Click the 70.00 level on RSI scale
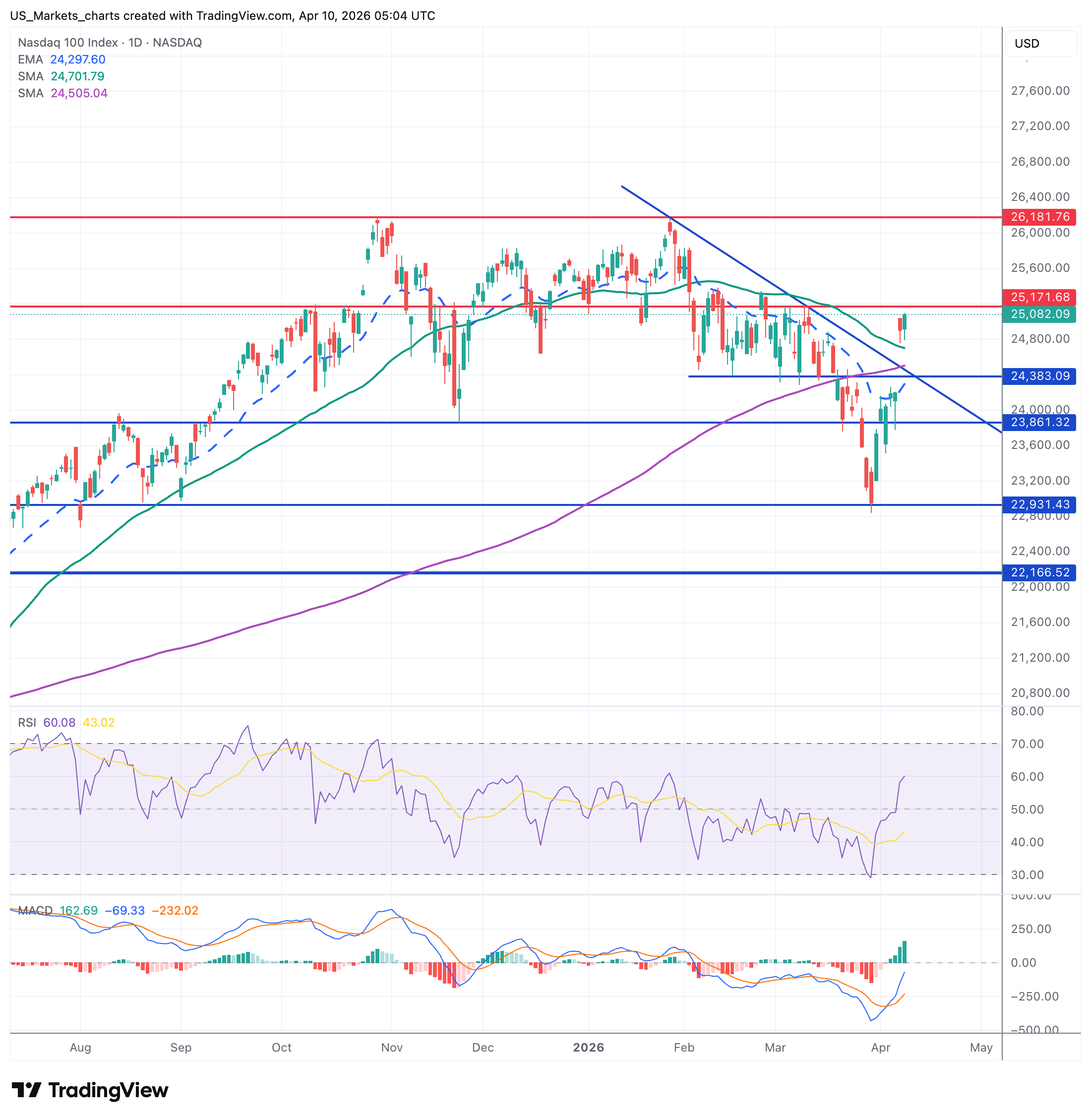The image size is (1091, 1120). (x=1027, y=744)
